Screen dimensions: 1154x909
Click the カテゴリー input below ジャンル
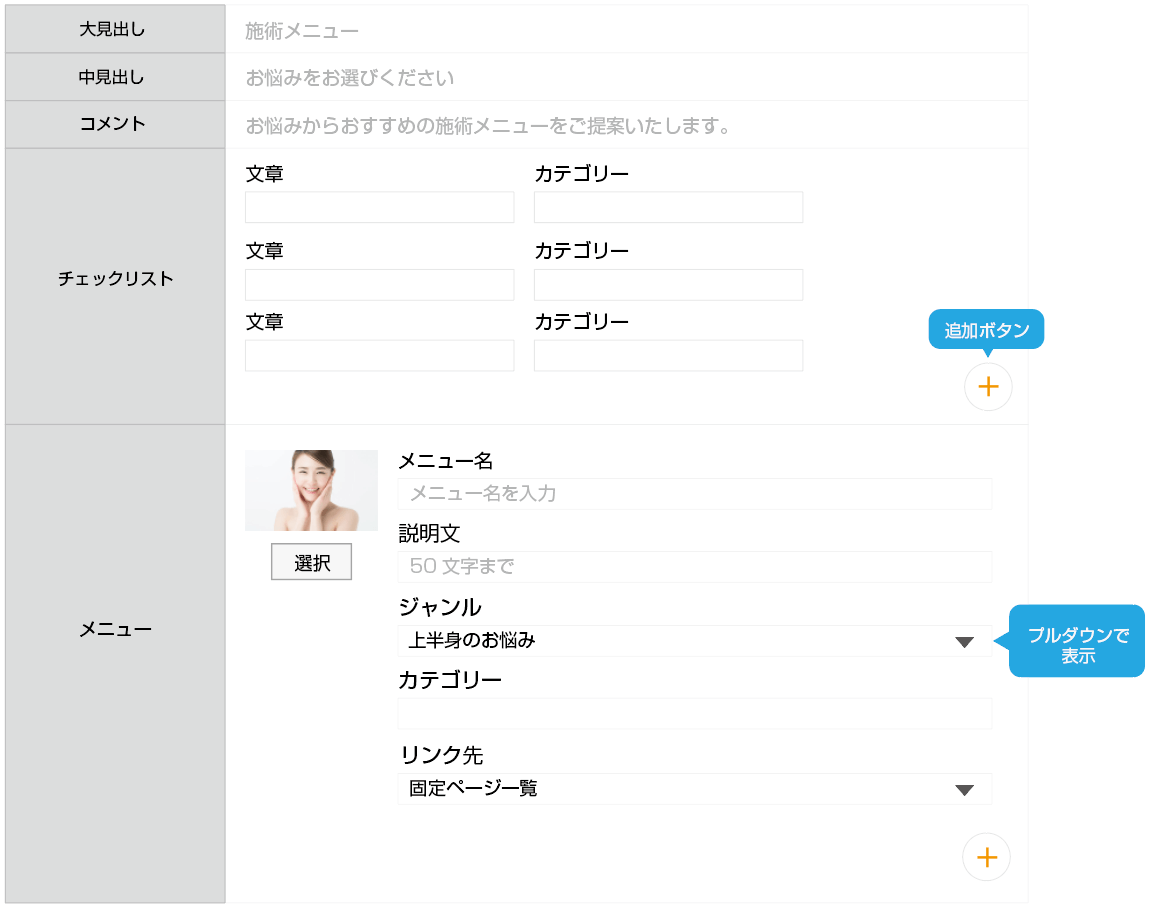click(694, 714)
